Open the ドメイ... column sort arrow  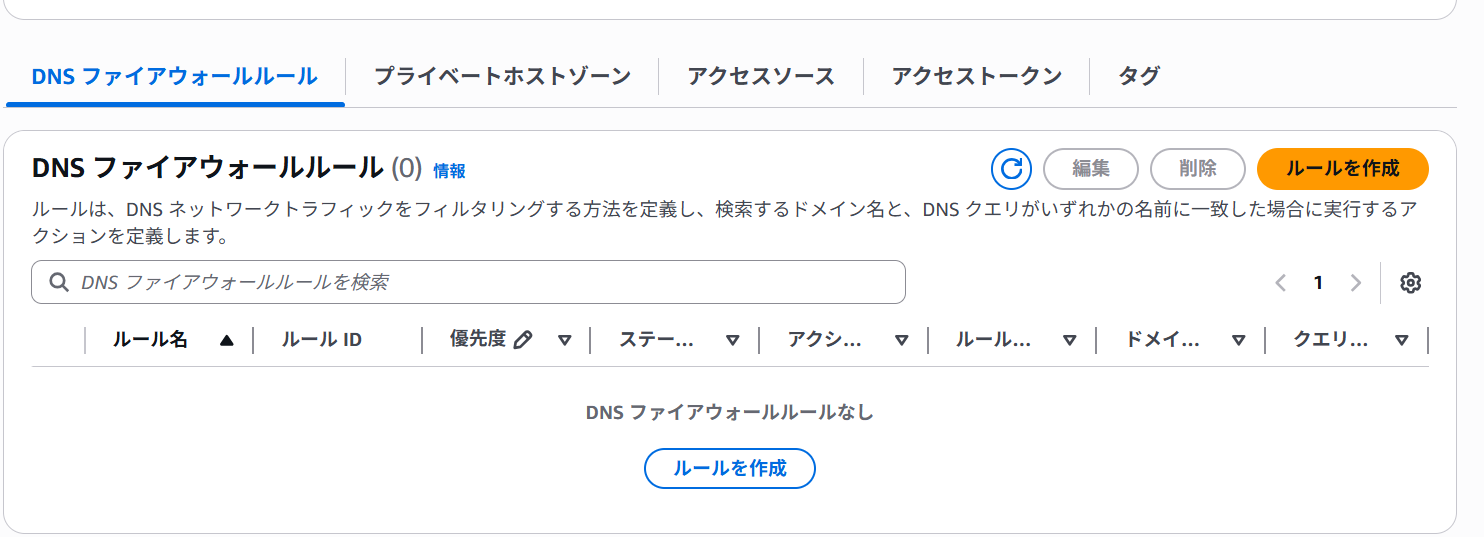1239,340
